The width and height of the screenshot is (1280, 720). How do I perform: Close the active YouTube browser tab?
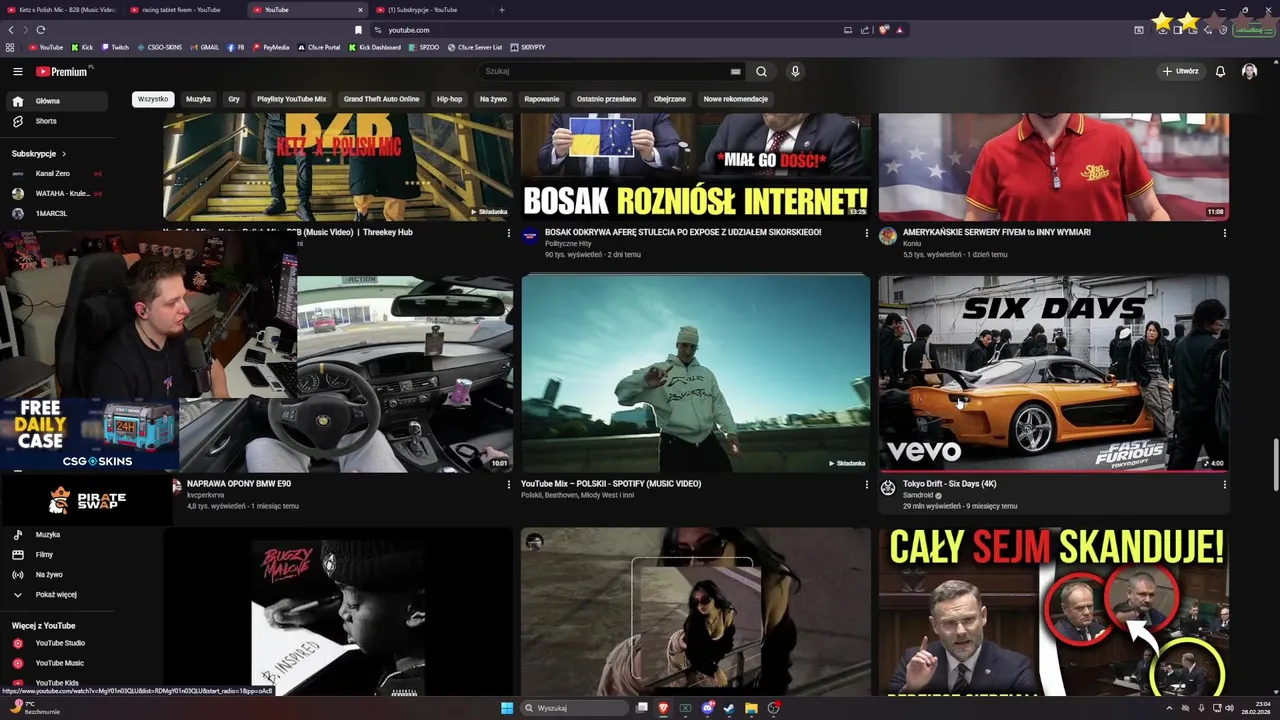(x=360, y=10)
